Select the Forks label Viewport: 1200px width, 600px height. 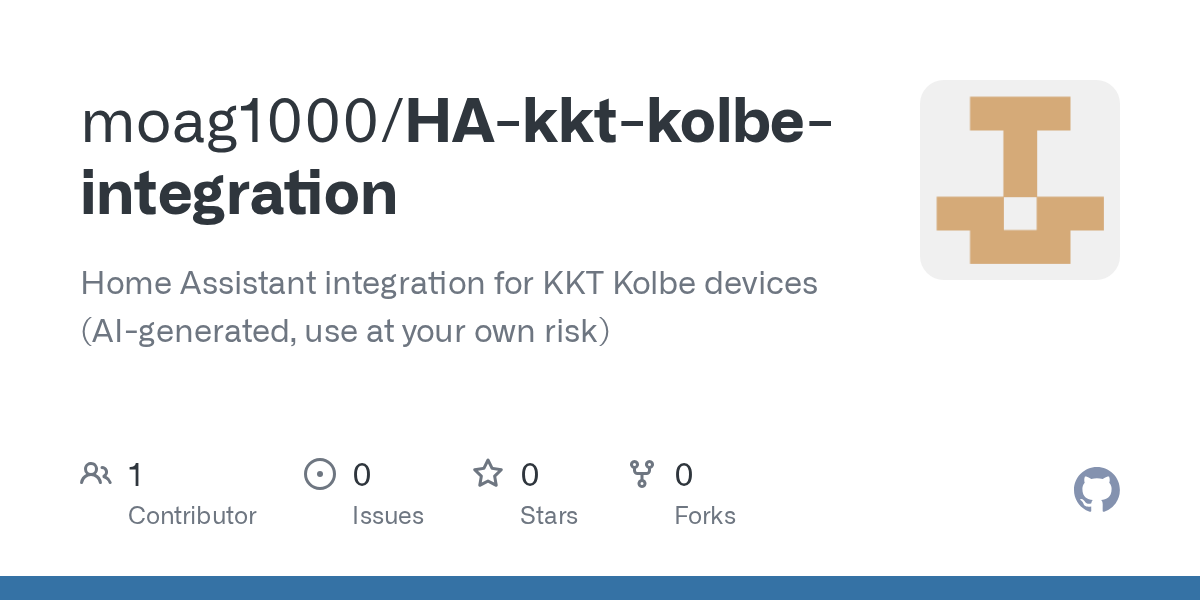click(x=704, y=516)
